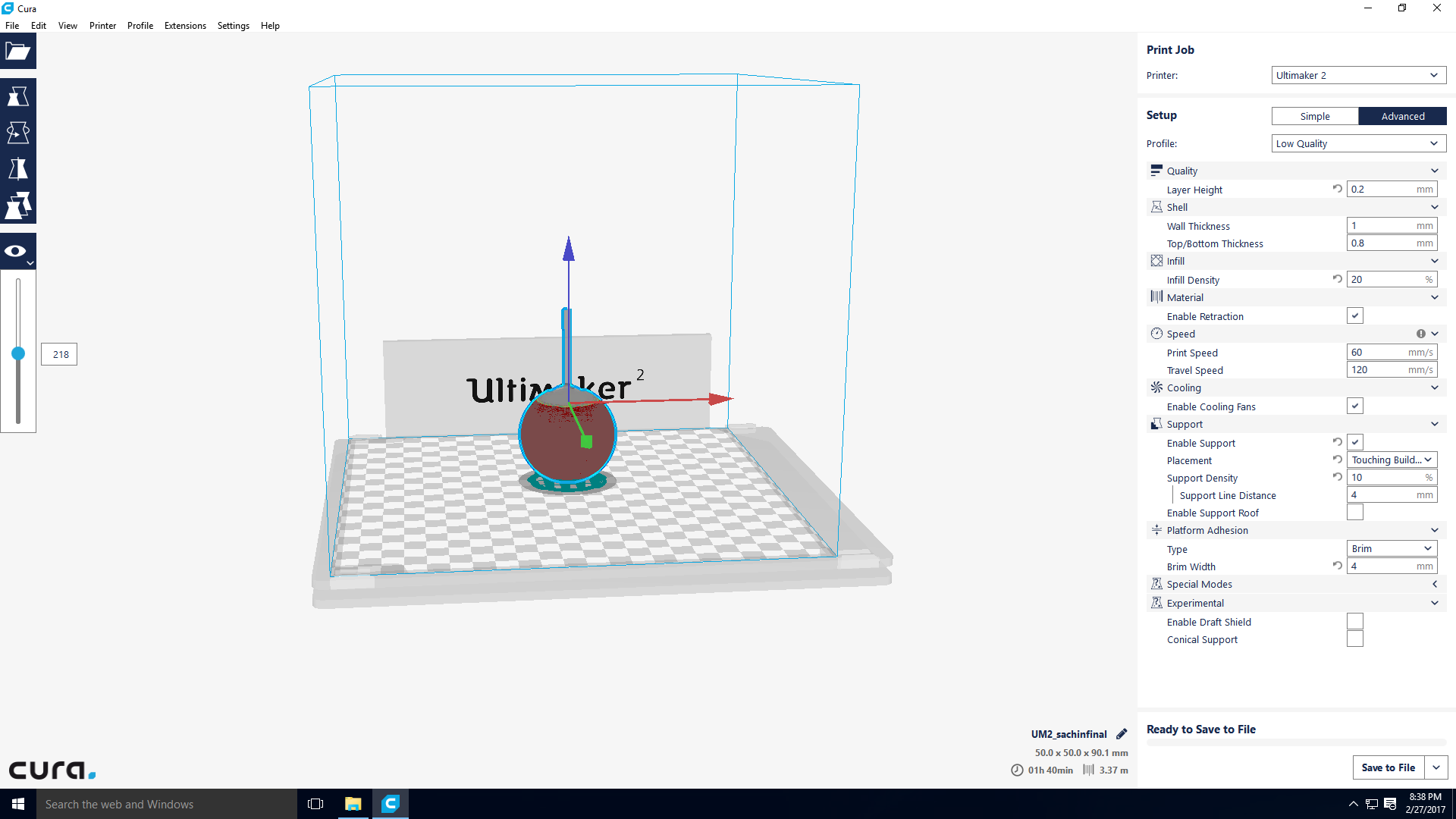Check Enable Draft Shield checkbox

pos(1355,622)
